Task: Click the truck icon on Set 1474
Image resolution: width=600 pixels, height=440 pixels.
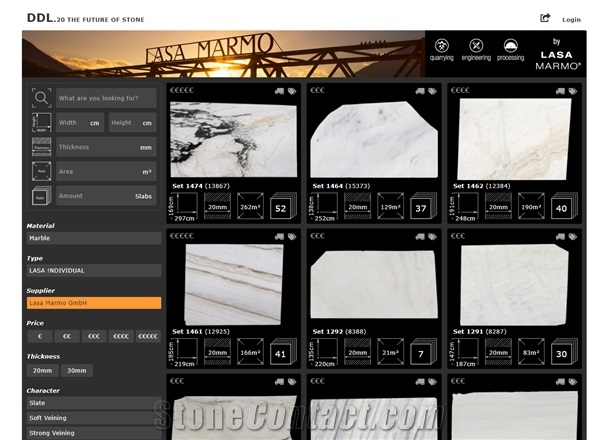Action: (279, 91)
